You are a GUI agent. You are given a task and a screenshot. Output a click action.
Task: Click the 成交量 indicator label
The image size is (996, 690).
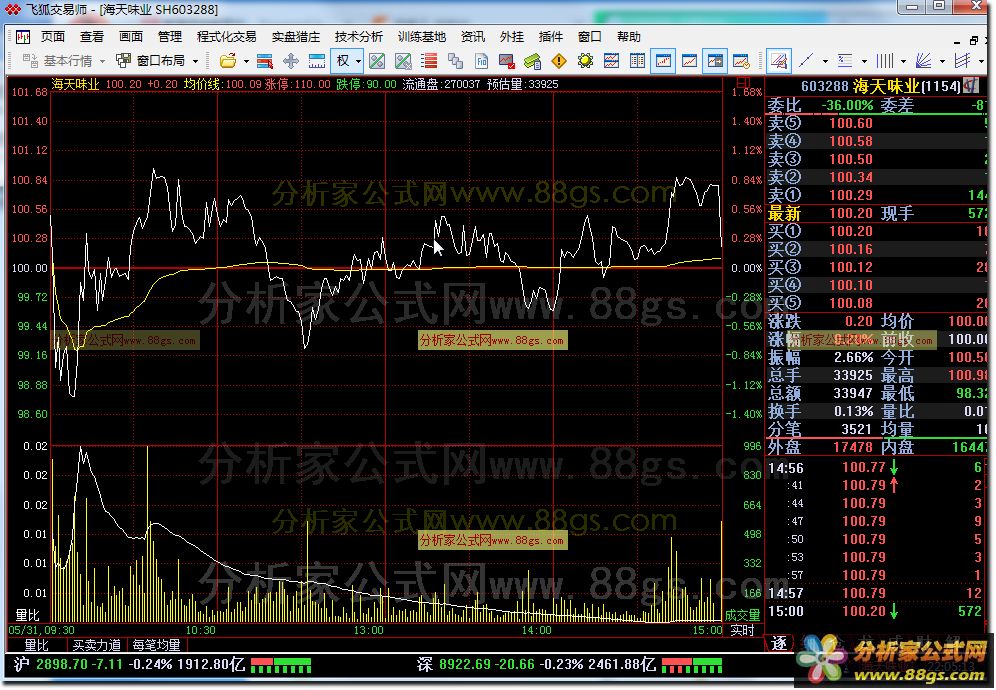pos(742,614)
